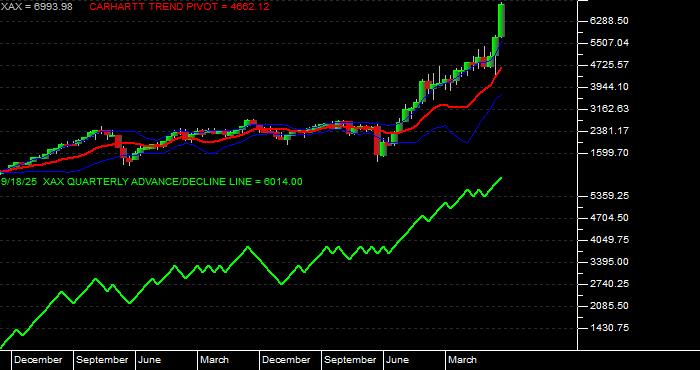
Task: Click the first September label on time axis
Action: [102, 360]
